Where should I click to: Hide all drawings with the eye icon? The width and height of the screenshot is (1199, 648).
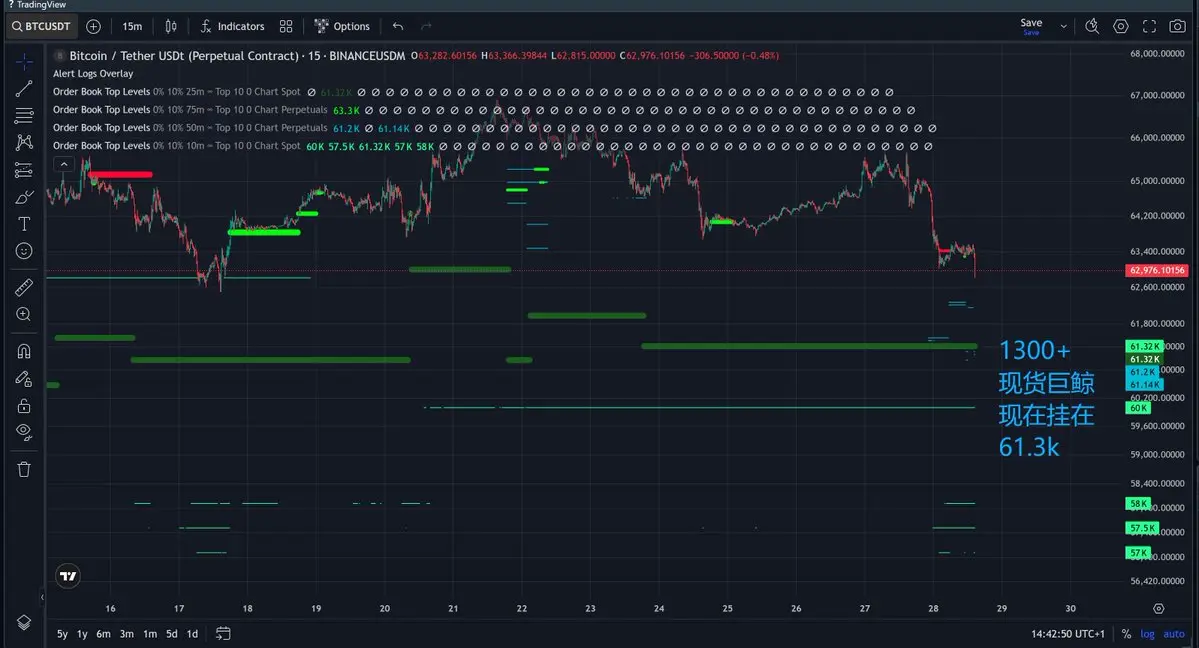[x=24, y=432]
